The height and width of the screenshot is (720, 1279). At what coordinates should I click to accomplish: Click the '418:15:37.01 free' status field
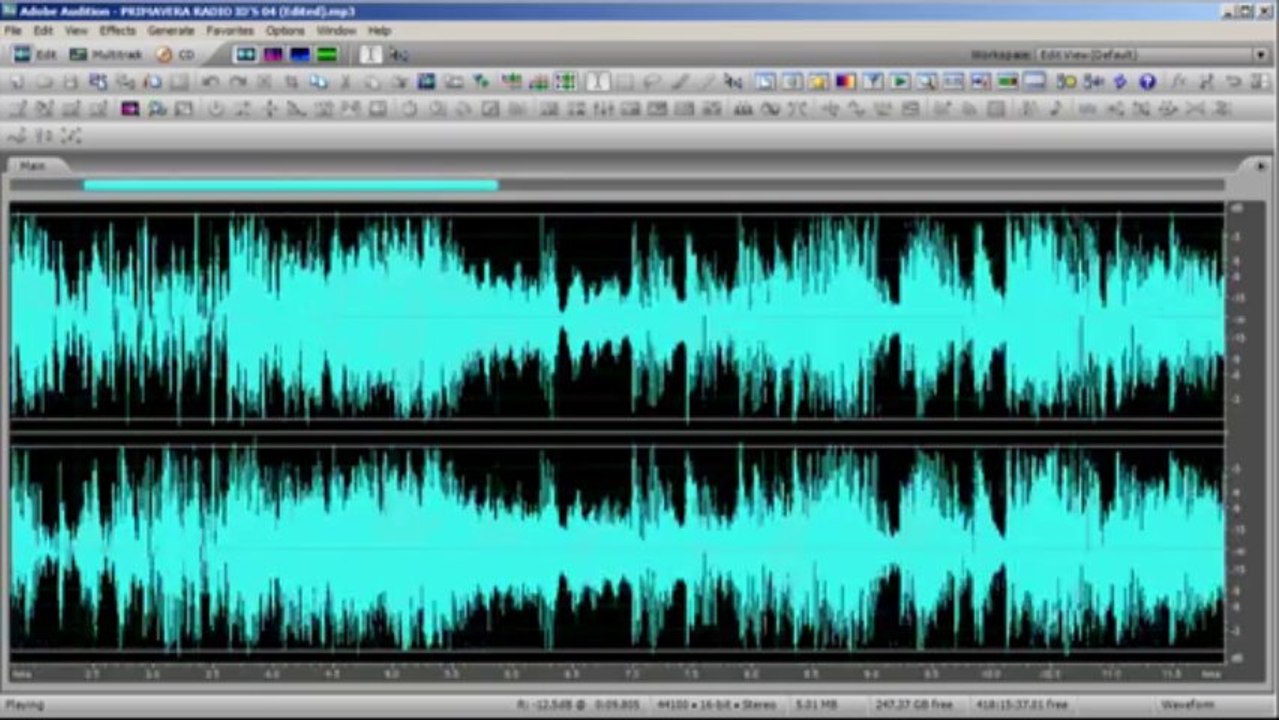(1021, 705)
